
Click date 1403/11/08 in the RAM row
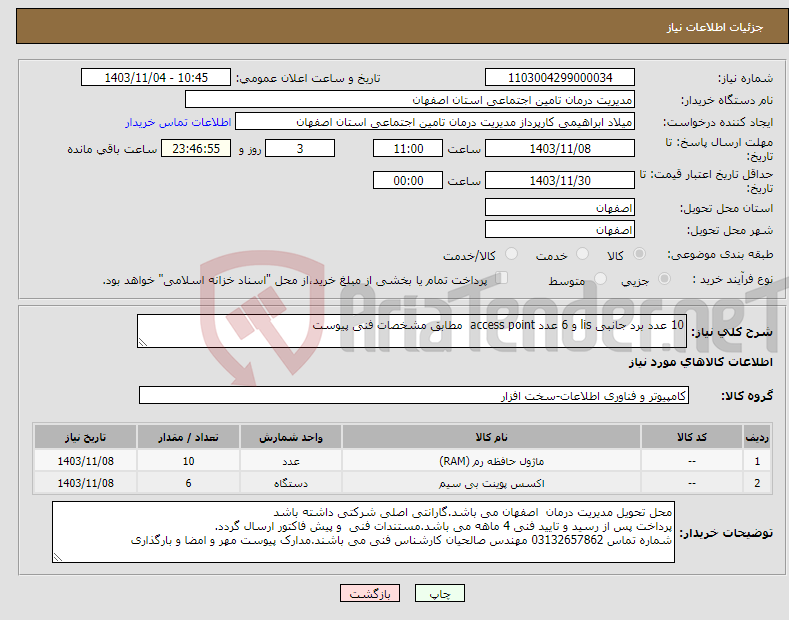pos(86,460)
